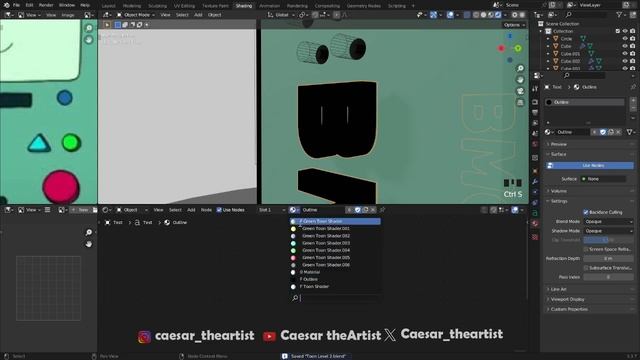640x360 pixels.
Task: Open the Blend Mode Opaque dropdown
Action: [609, 222]
